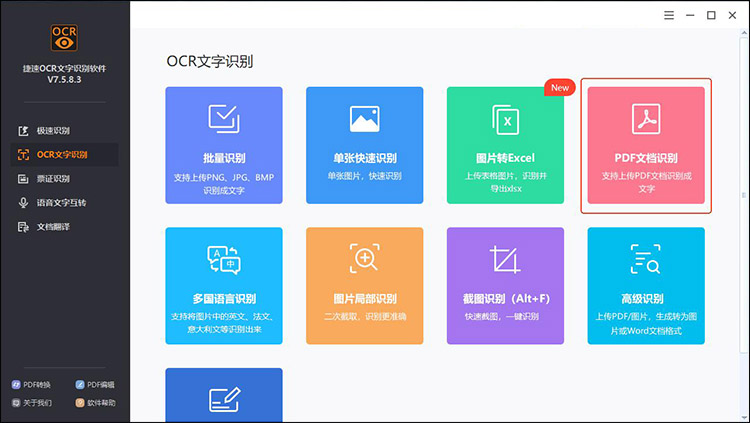Click the PDF编辑 blue icon
The image size is (750, 423).
80,385
